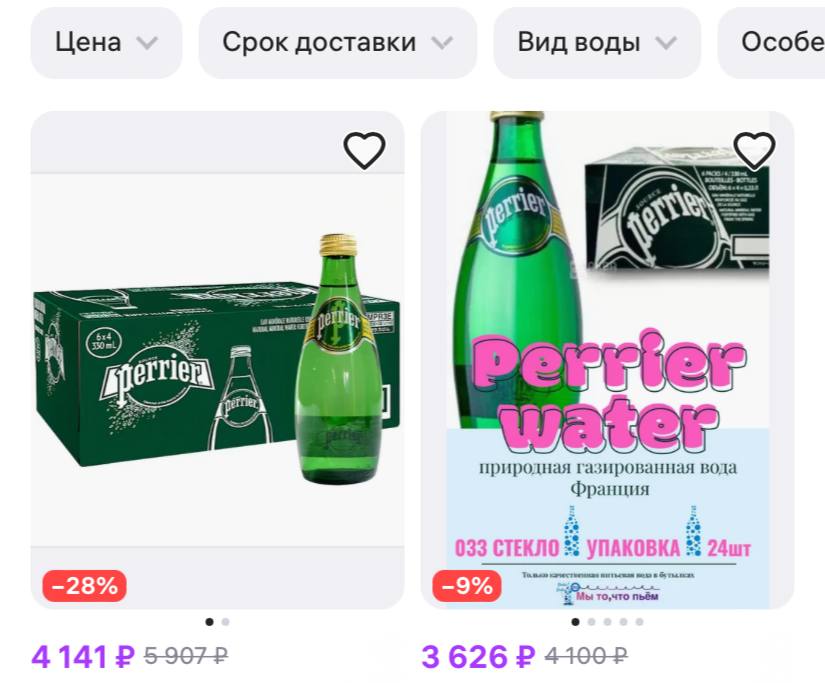The width and height of the screenshot is (825, 683).
Task: Click the −28% discount badge
Action: click(x=84, y=586)
